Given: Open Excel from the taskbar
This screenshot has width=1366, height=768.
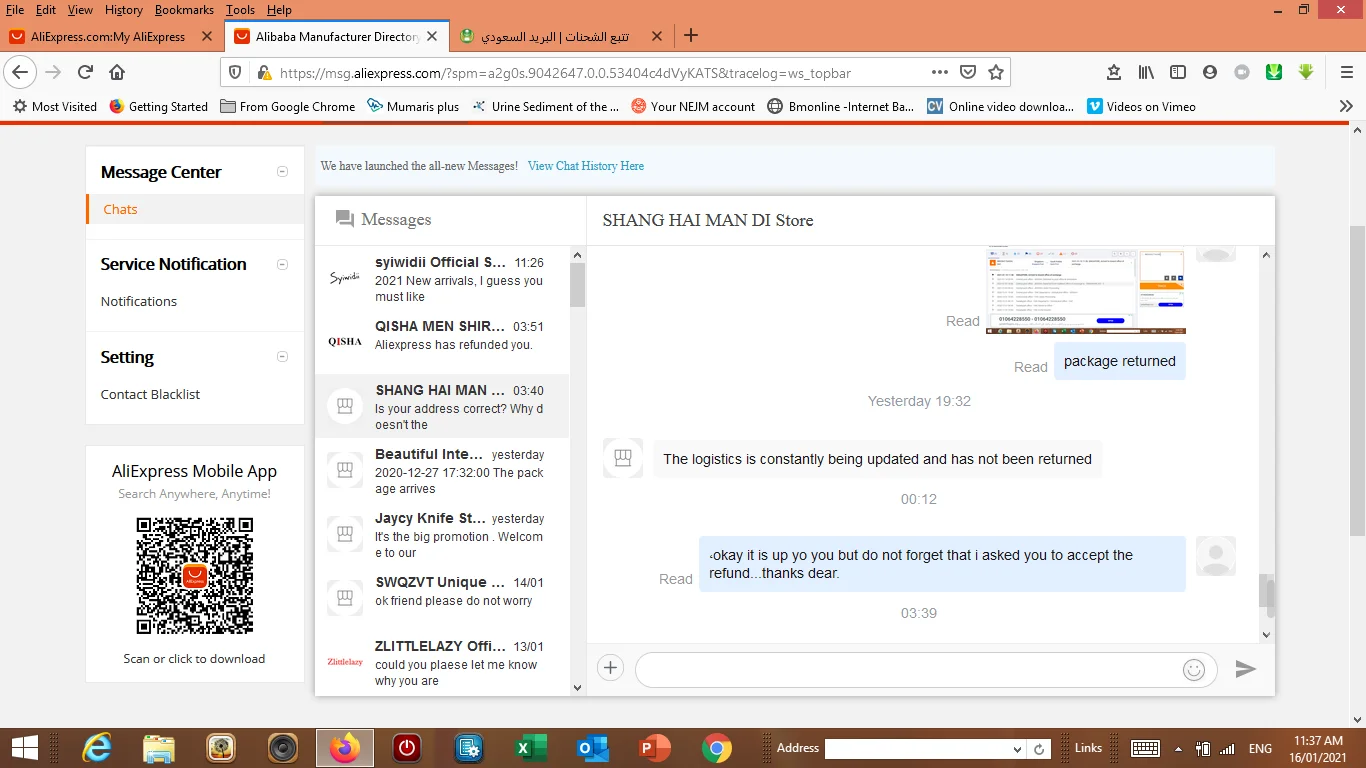Looking at the screenshot, I should click(x=530, y=748).
